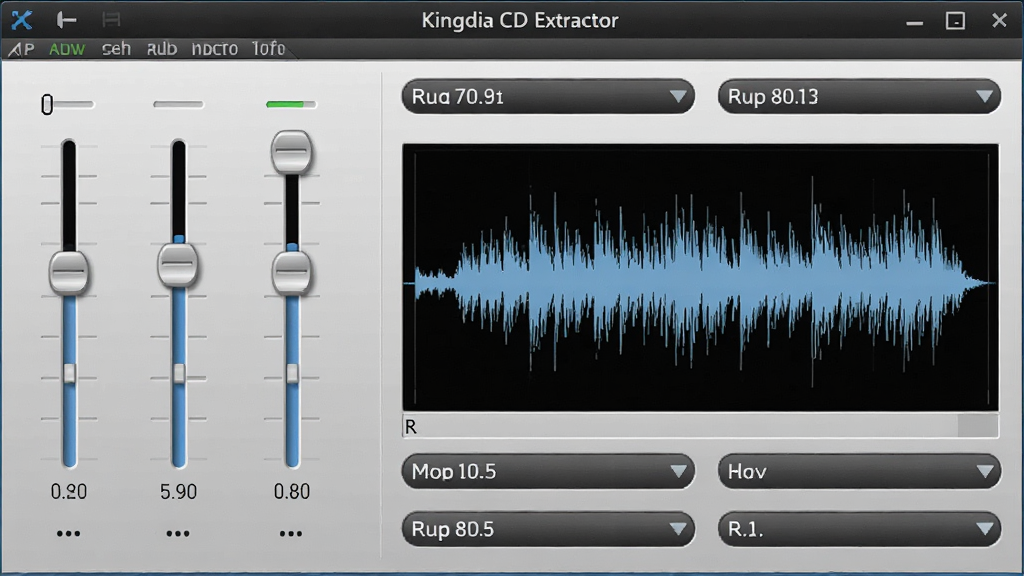This screenshot has height=576, width=1024.
Task: Maximize the Kingdia CD Extractor window
Action: click(x=955, y=21)
